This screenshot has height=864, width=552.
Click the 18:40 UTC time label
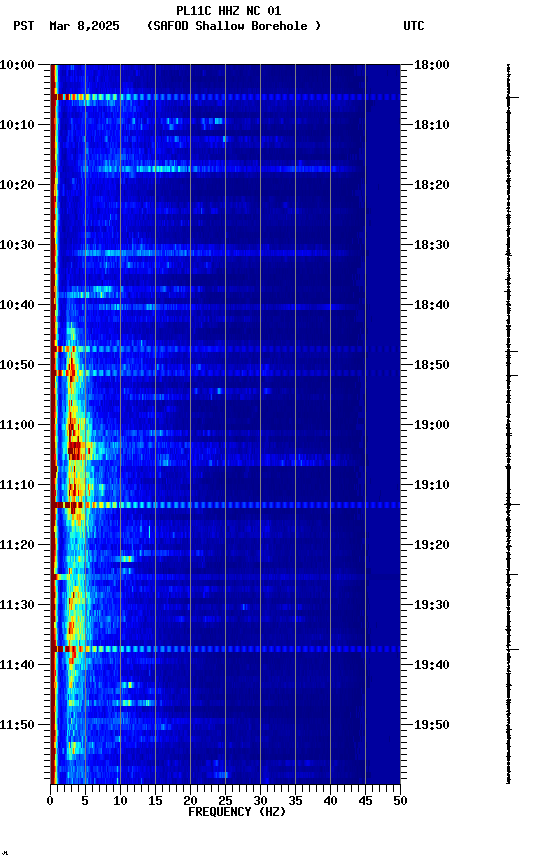432,305
